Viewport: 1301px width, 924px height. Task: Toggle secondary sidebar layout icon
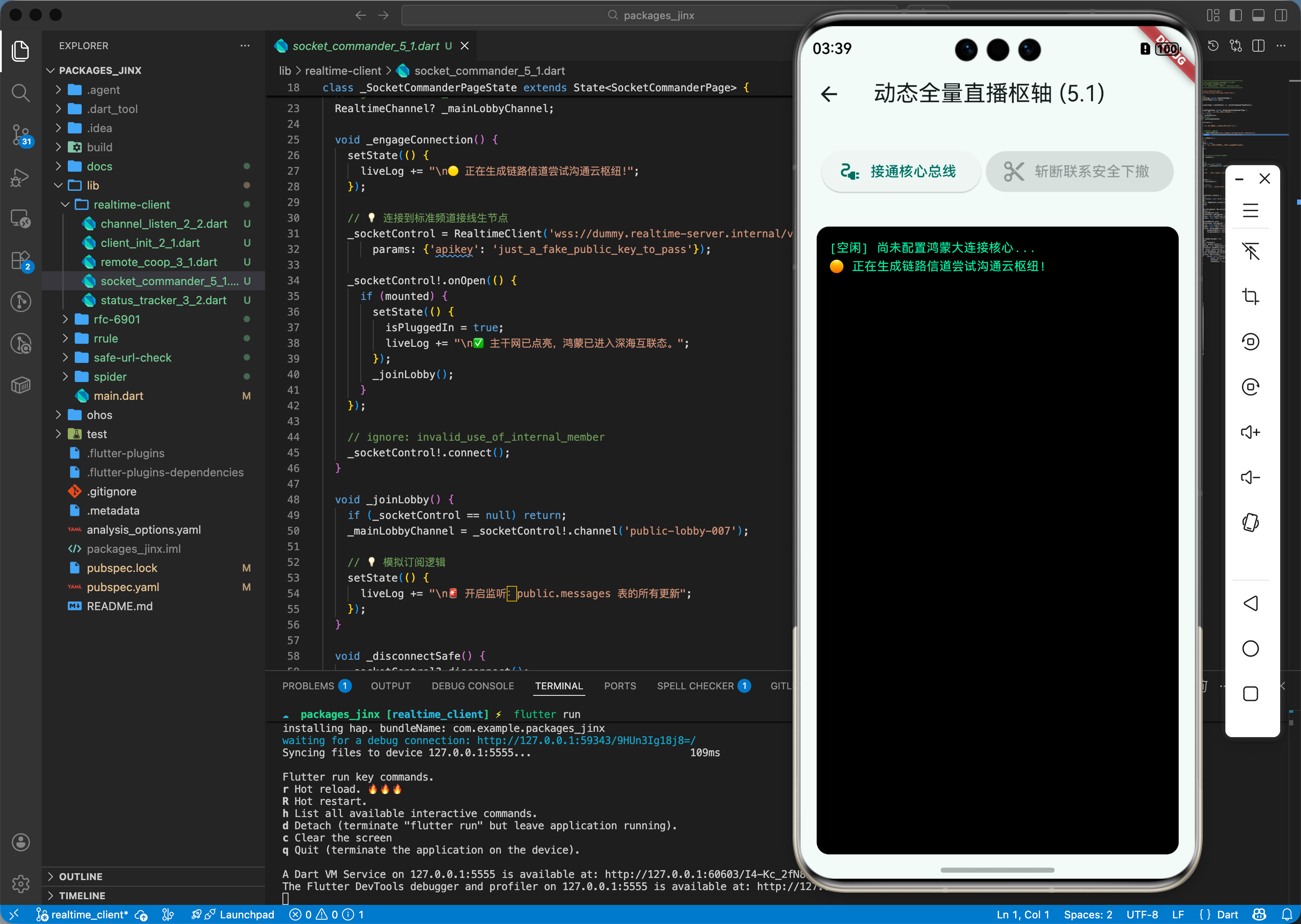point(1281,15)
